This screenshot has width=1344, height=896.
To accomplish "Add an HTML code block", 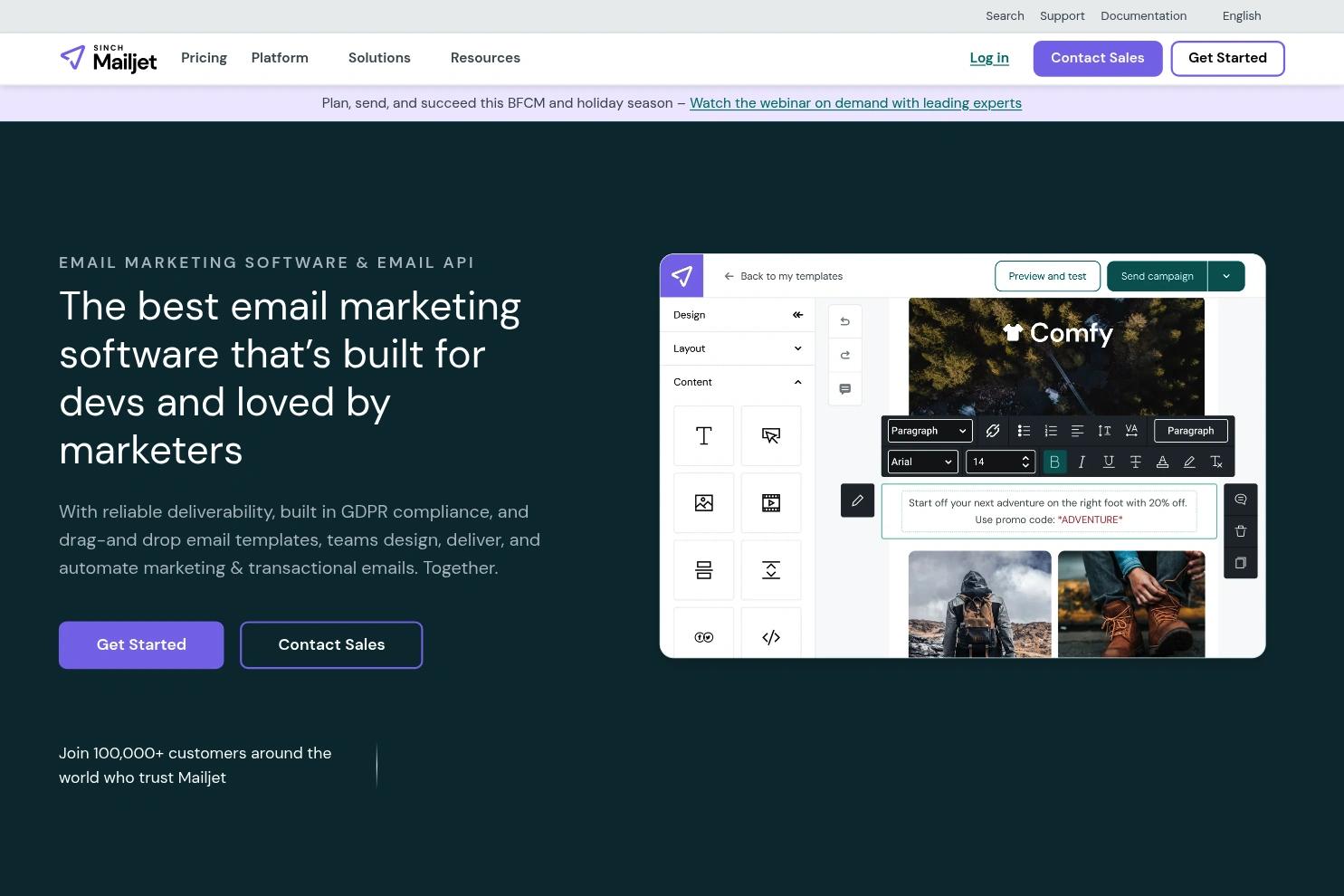I will (x=770, y=636).
